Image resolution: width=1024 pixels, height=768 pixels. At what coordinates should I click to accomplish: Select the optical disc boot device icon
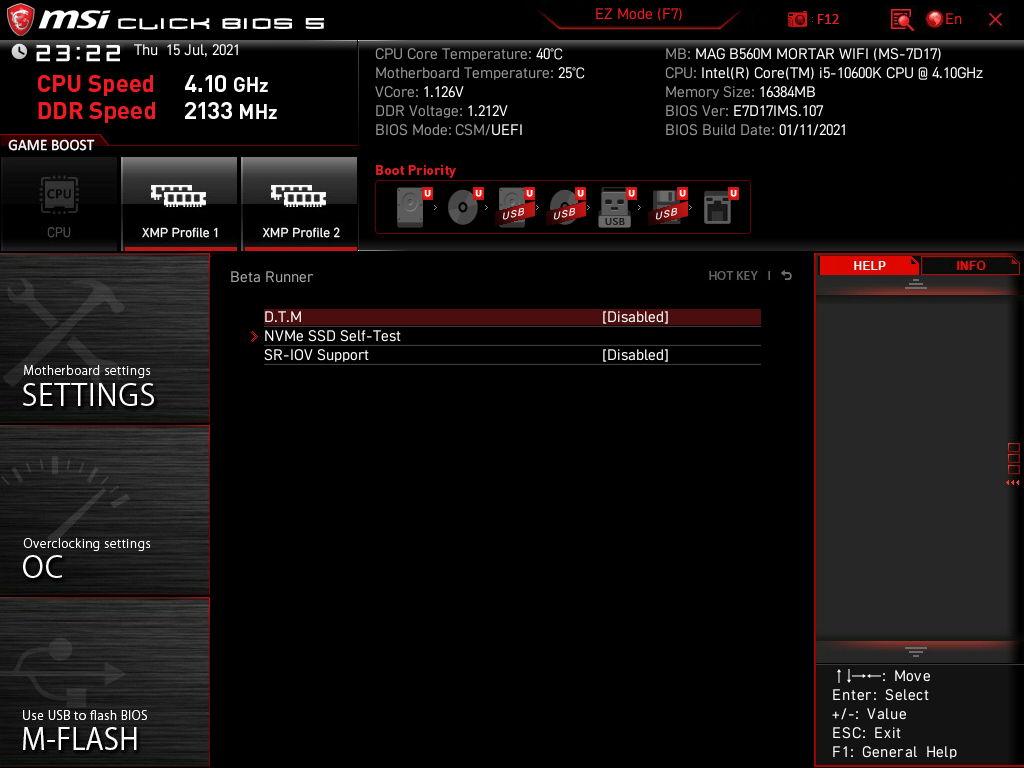click(x=463, y=208)
